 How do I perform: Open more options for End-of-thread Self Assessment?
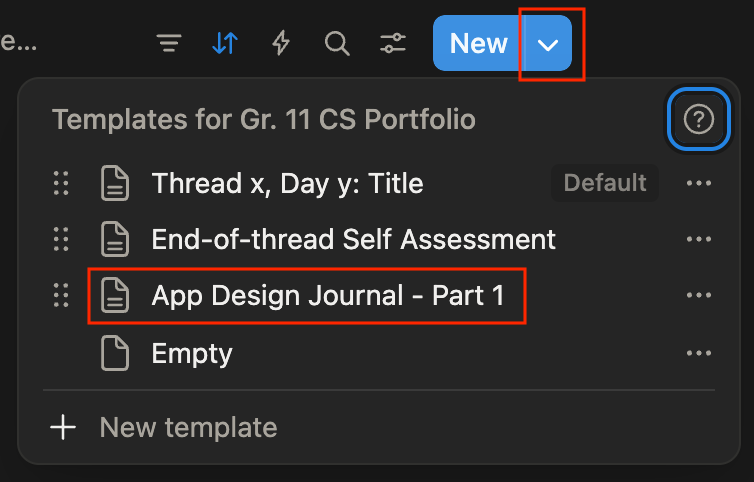698,239
